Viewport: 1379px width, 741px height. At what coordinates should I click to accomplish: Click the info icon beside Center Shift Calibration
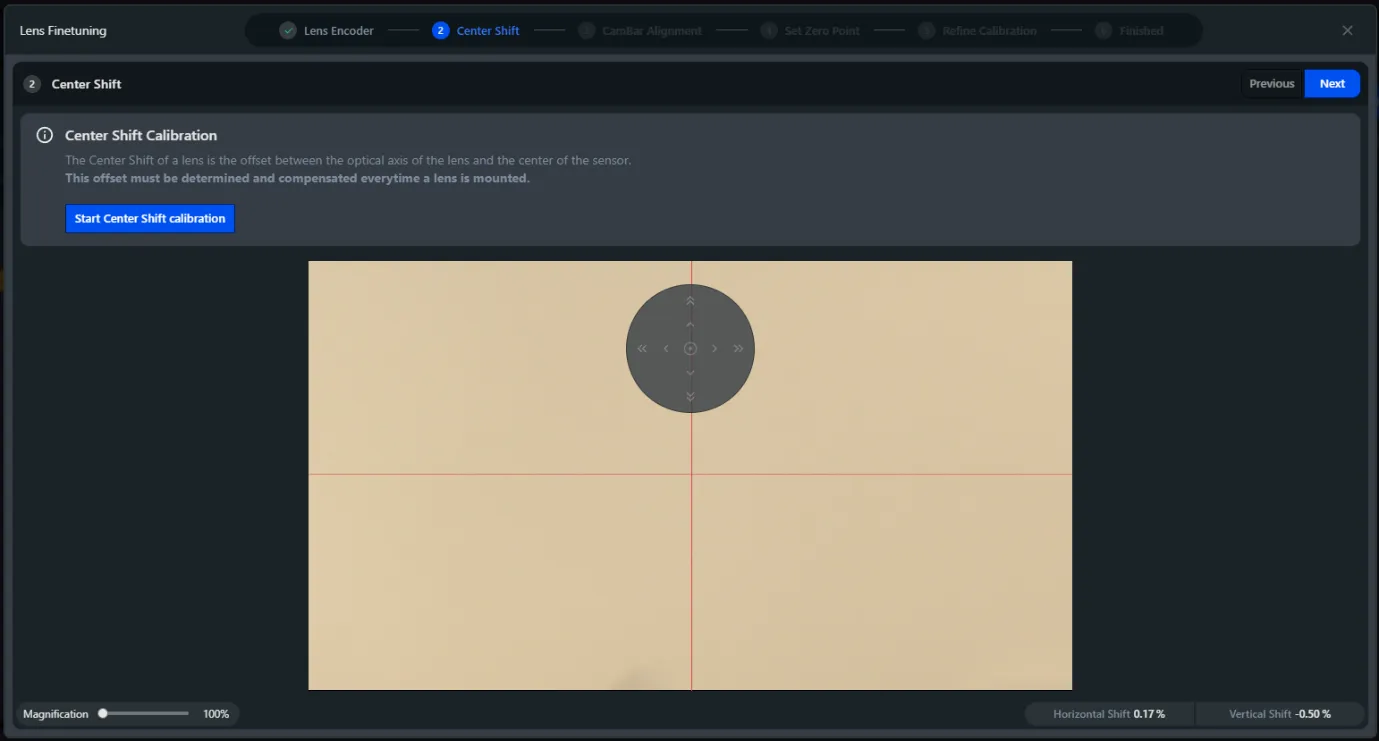point(44,135)
